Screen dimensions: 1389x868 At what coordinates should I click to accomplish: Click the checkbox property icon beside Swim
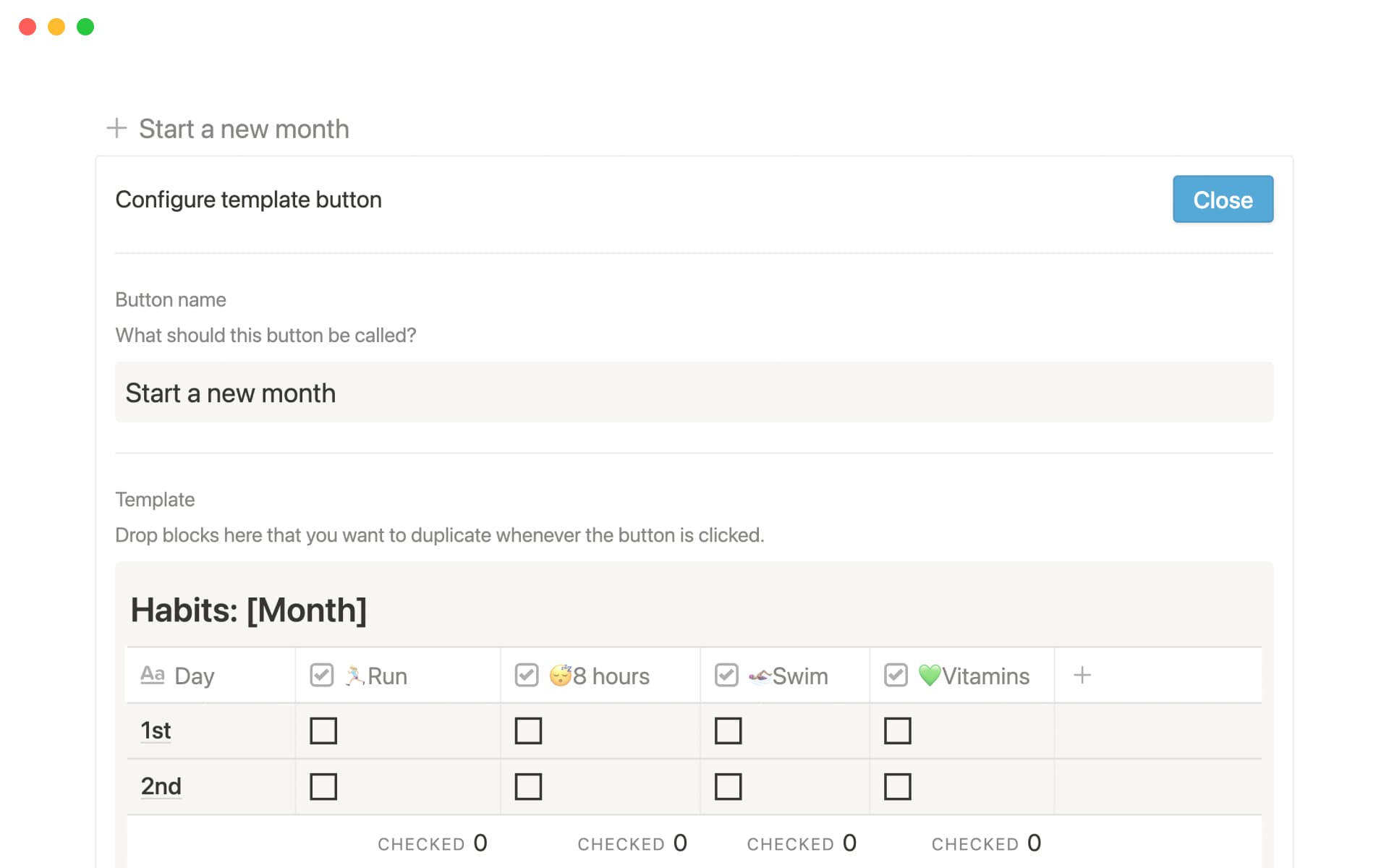pyautogui.click(x=726, y=674)
